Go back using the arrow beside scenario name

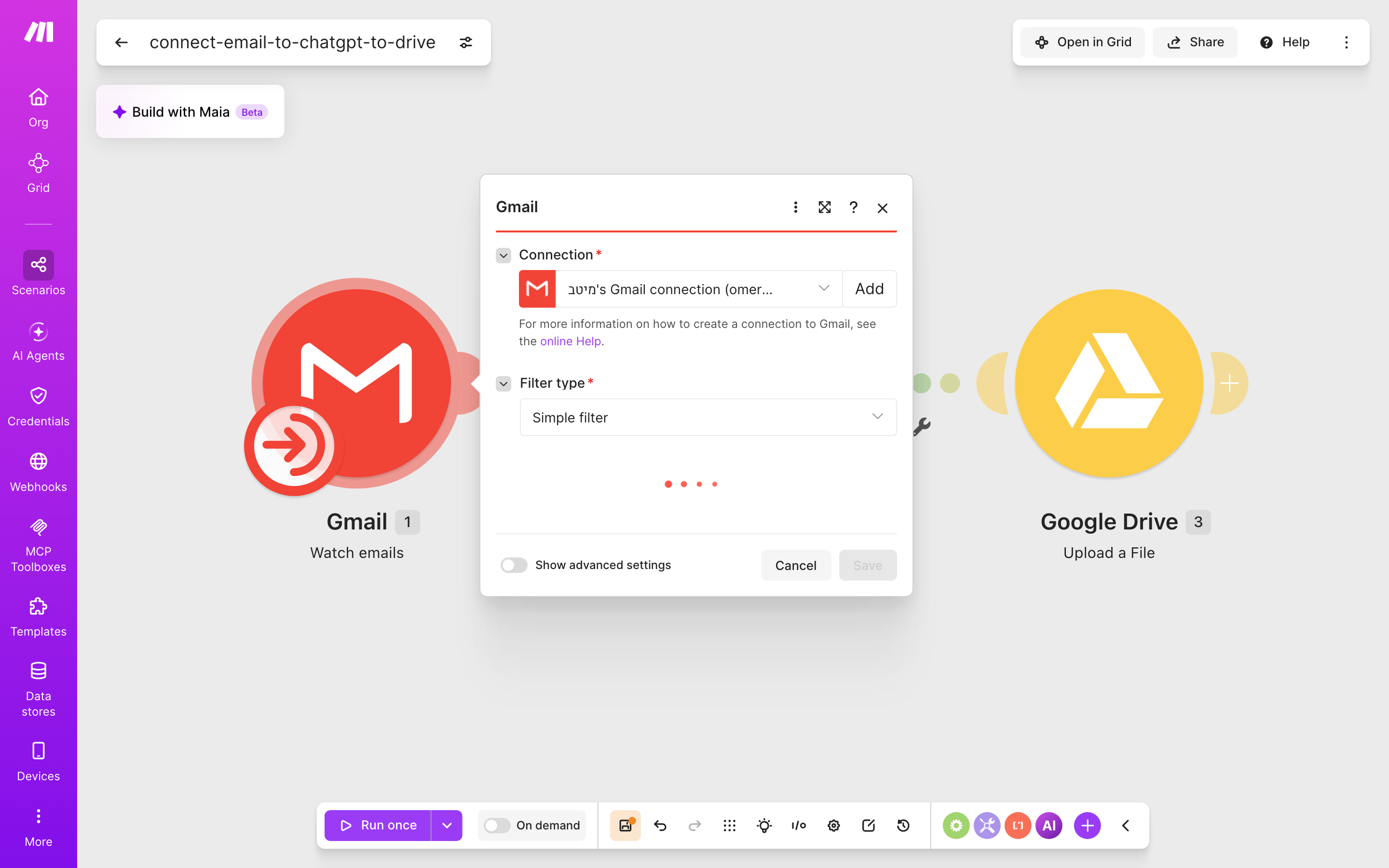pyautogui.click(x=121, y=42)
